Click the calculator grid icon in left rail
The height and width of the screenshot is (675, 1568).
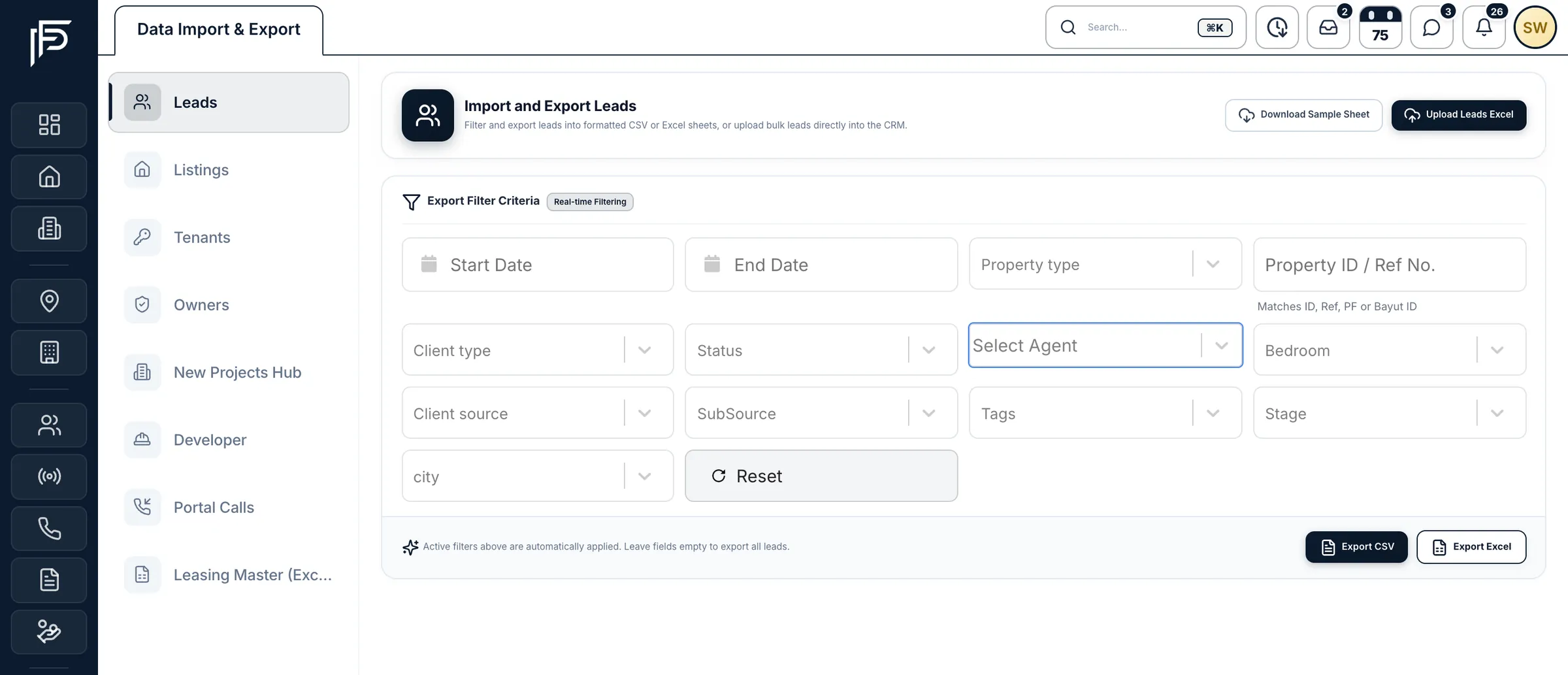pyautogui.click(x=49, y=352)
